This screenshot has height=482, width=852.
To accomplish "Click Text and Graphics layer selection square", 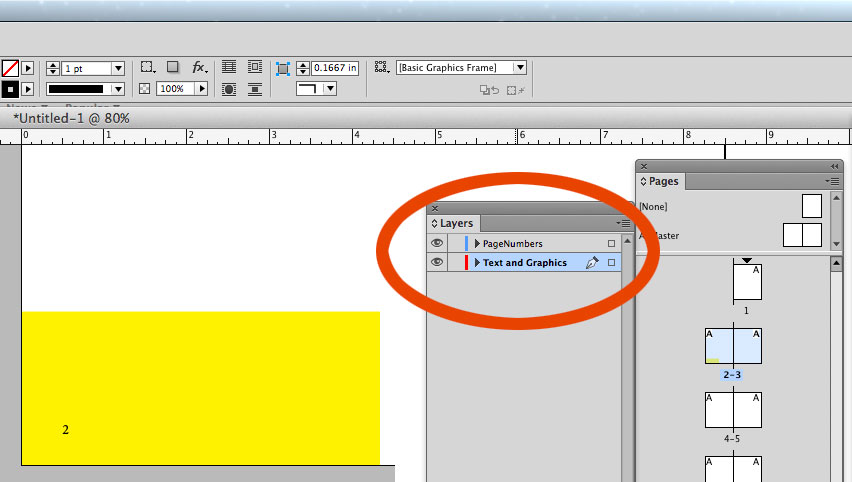I will pyautogui.click(x=611, y=262).
